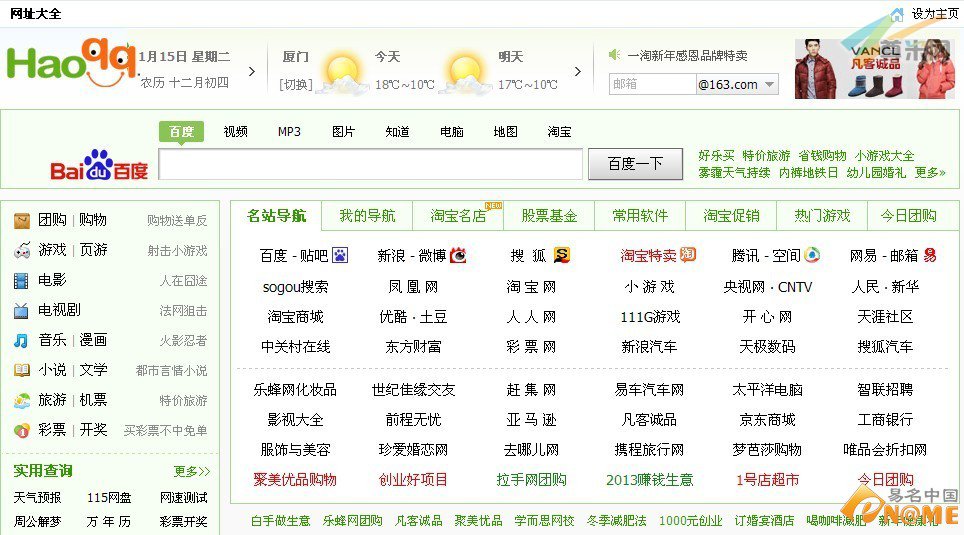
Task: Click the 好乐买 hot link
Action: (x=716, y=156)
